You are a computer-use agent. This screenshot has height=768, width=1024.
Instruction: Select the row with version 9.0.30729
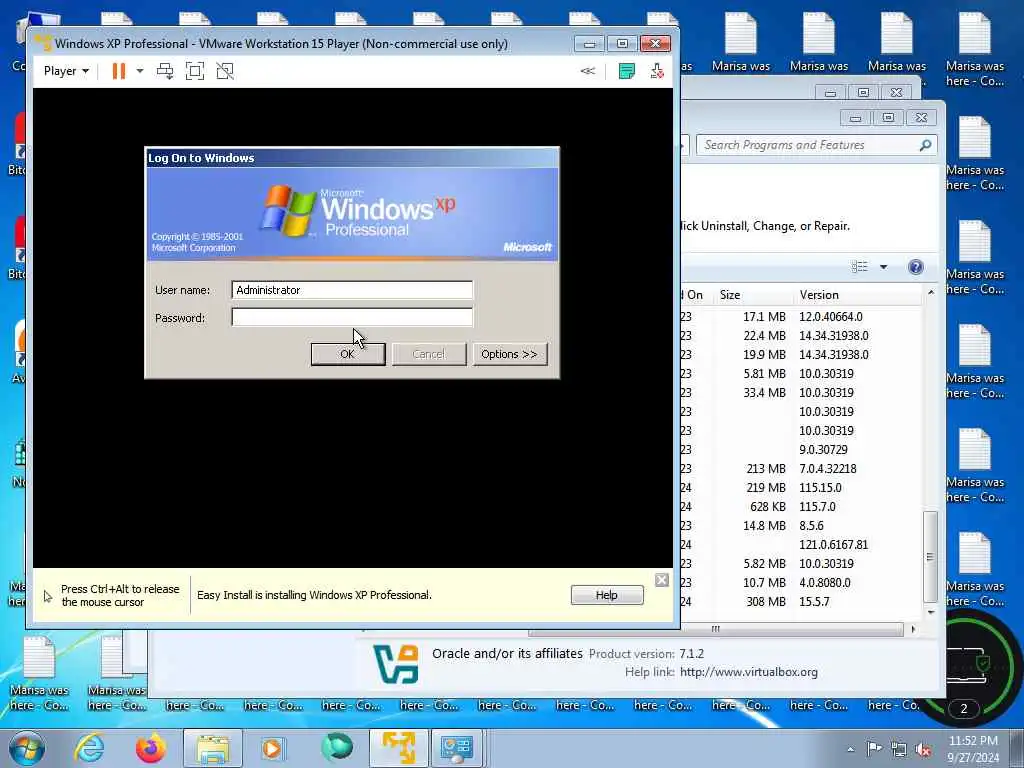coord(801,449)
